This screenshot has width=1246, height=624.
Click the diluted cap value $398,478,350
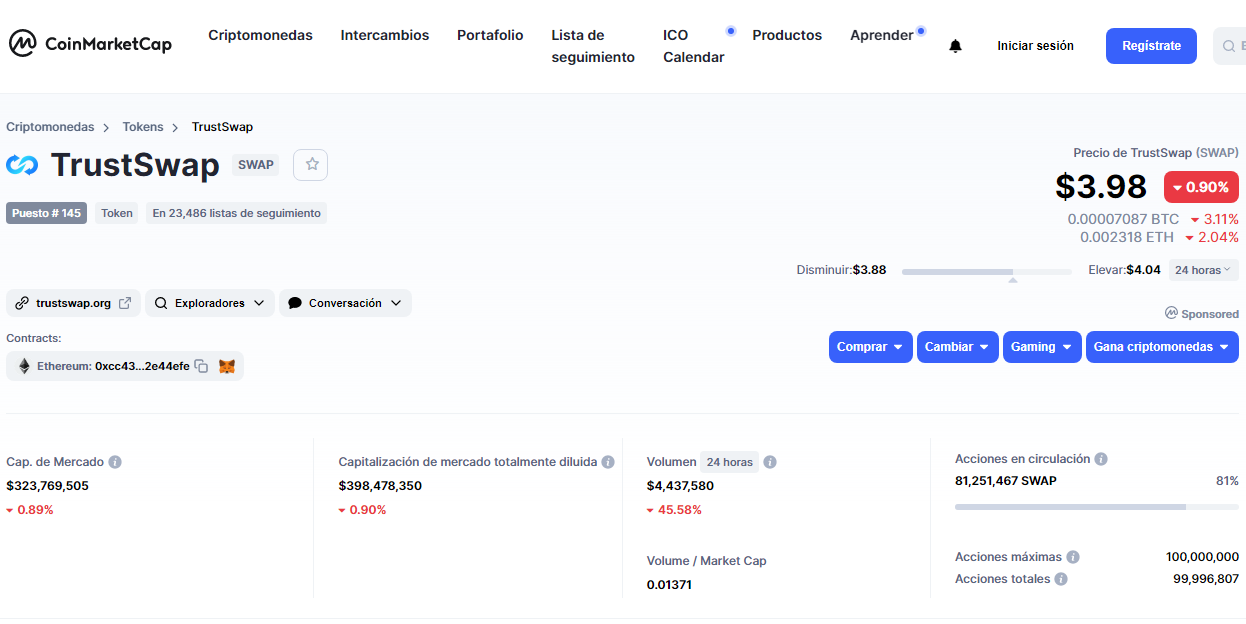click(380, 486)
